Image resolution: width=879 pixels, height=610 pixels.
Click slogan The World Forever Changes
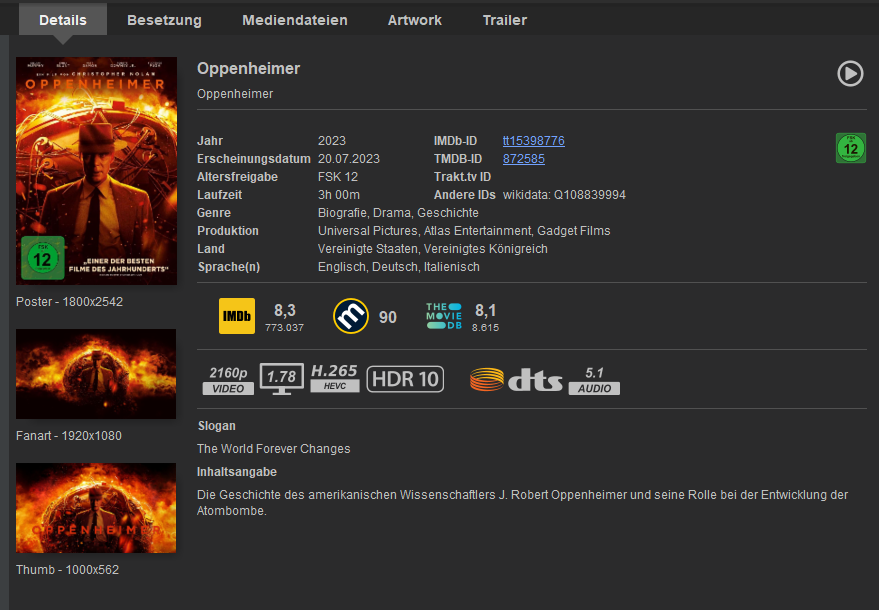[x=274, y=449]
